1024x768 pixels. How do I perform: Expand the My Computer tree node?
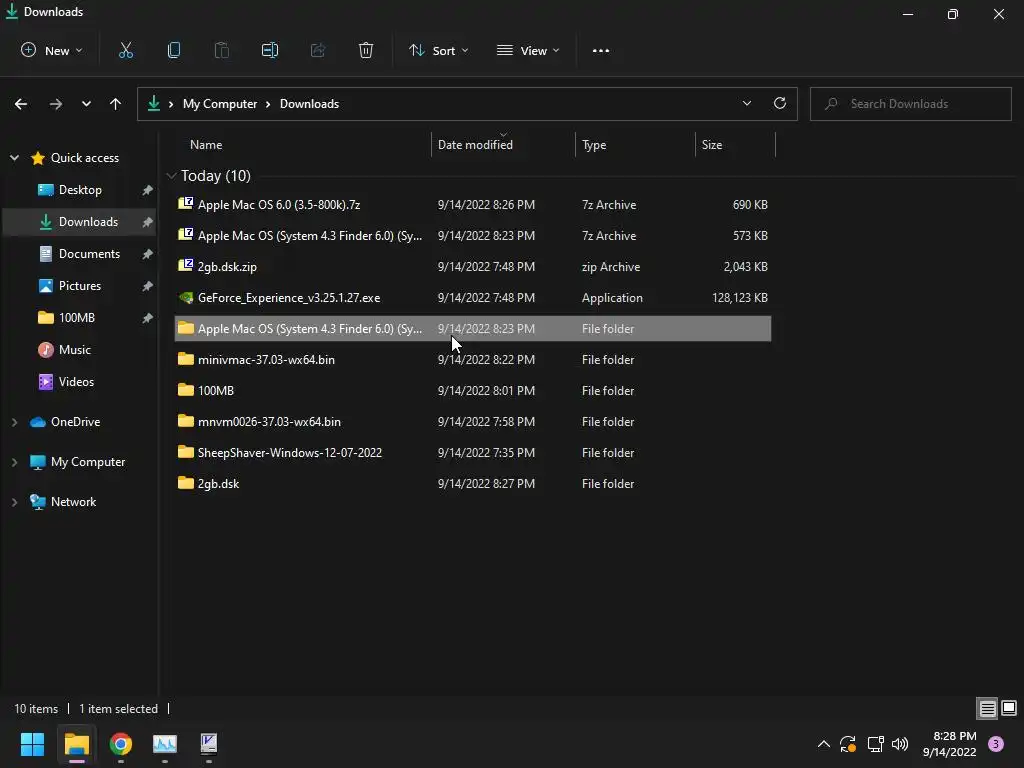pyautogui.click(x=14, y=462)
